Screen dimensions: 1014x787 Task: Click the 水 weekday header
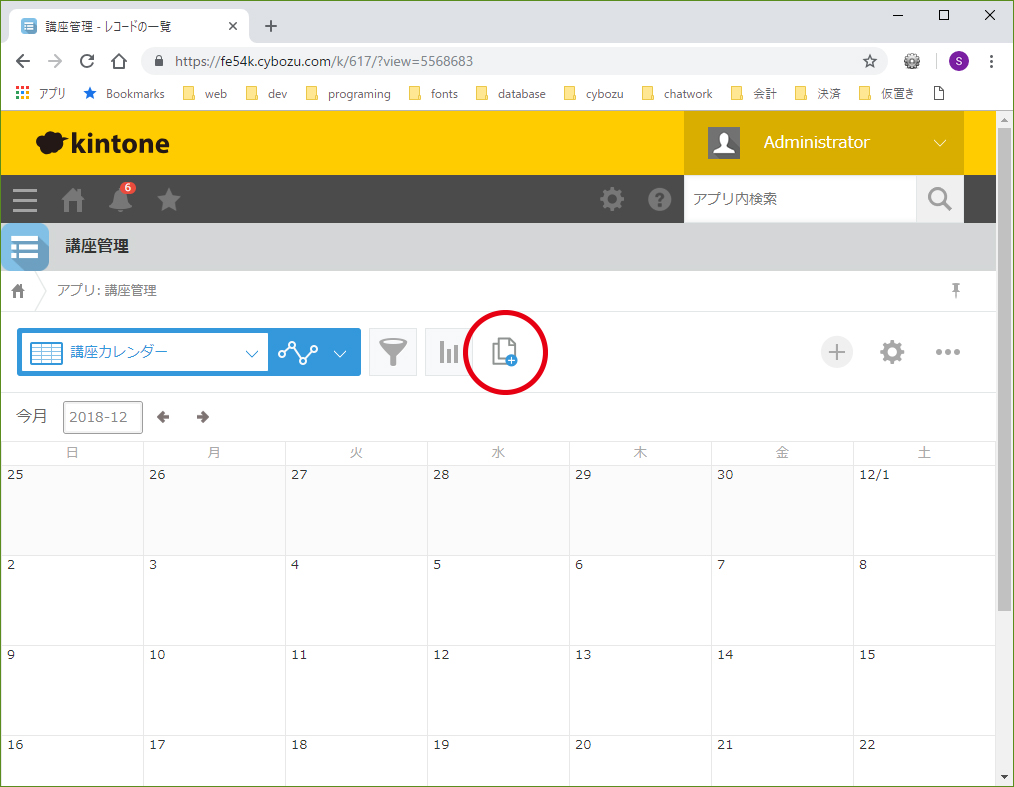click(498, 453)
